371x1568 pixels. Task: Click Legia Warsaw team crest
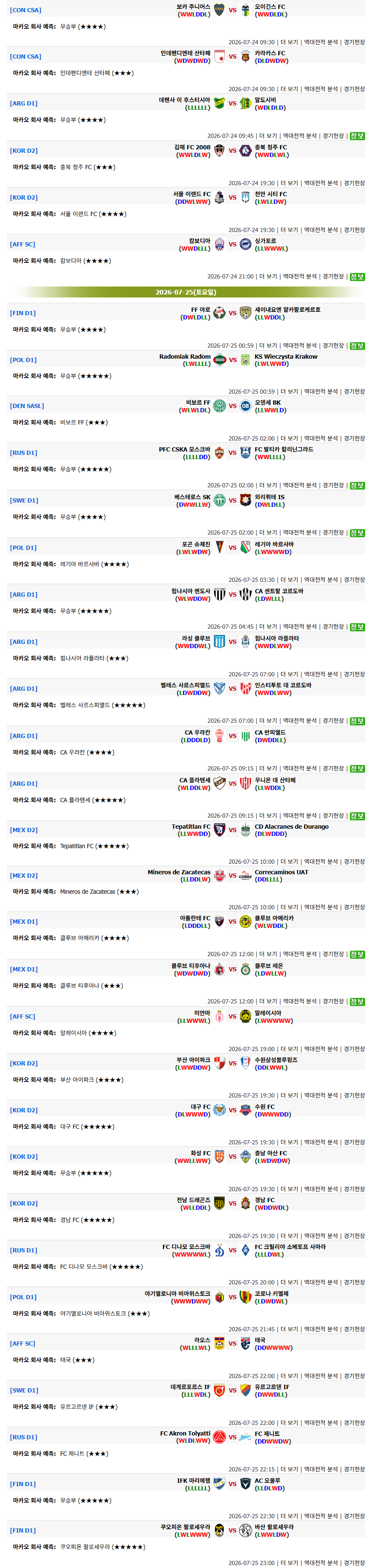245,547
